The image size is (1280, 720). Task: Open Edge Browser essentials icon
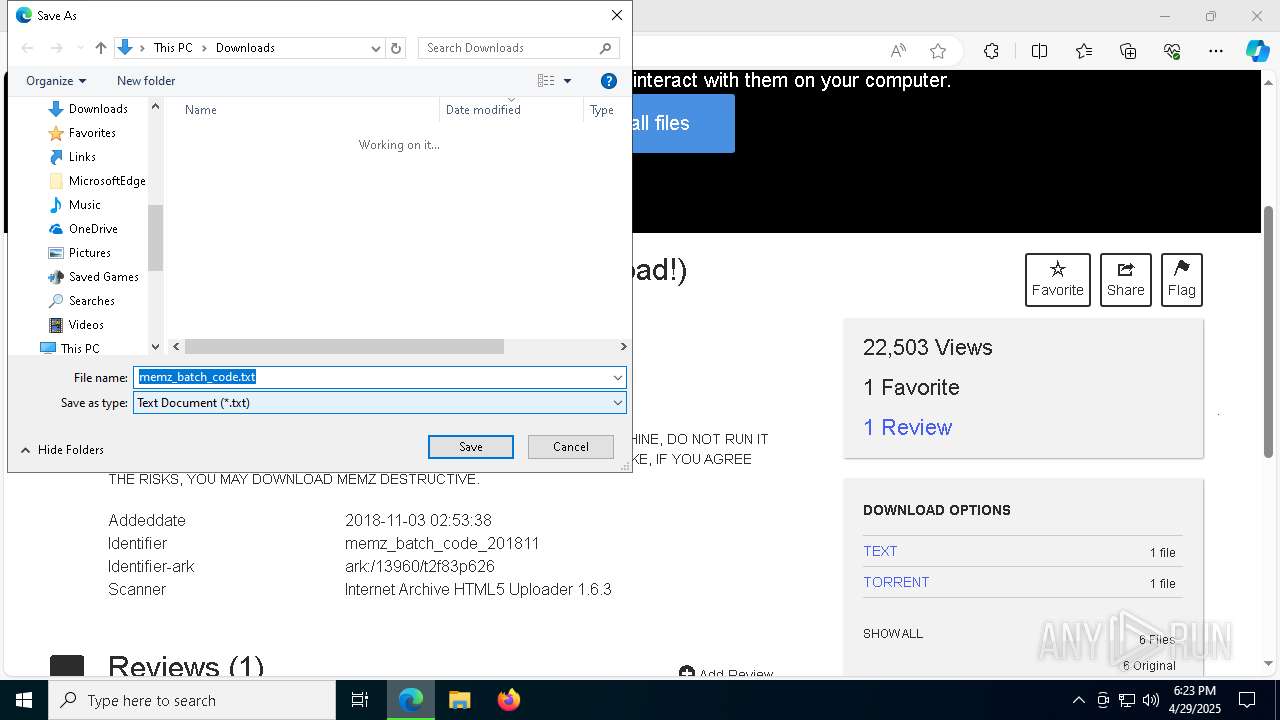[x=1172, y=51]
